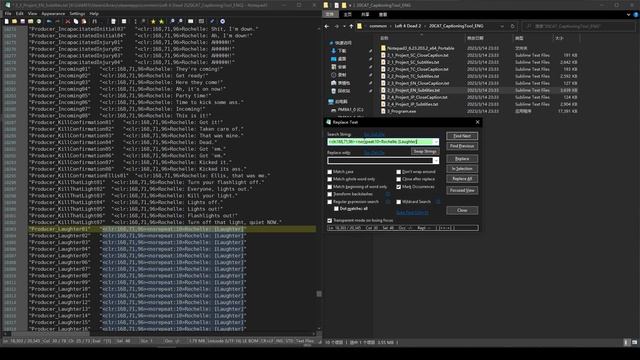Enable Regular expression search checkbox

pos(330,202)
